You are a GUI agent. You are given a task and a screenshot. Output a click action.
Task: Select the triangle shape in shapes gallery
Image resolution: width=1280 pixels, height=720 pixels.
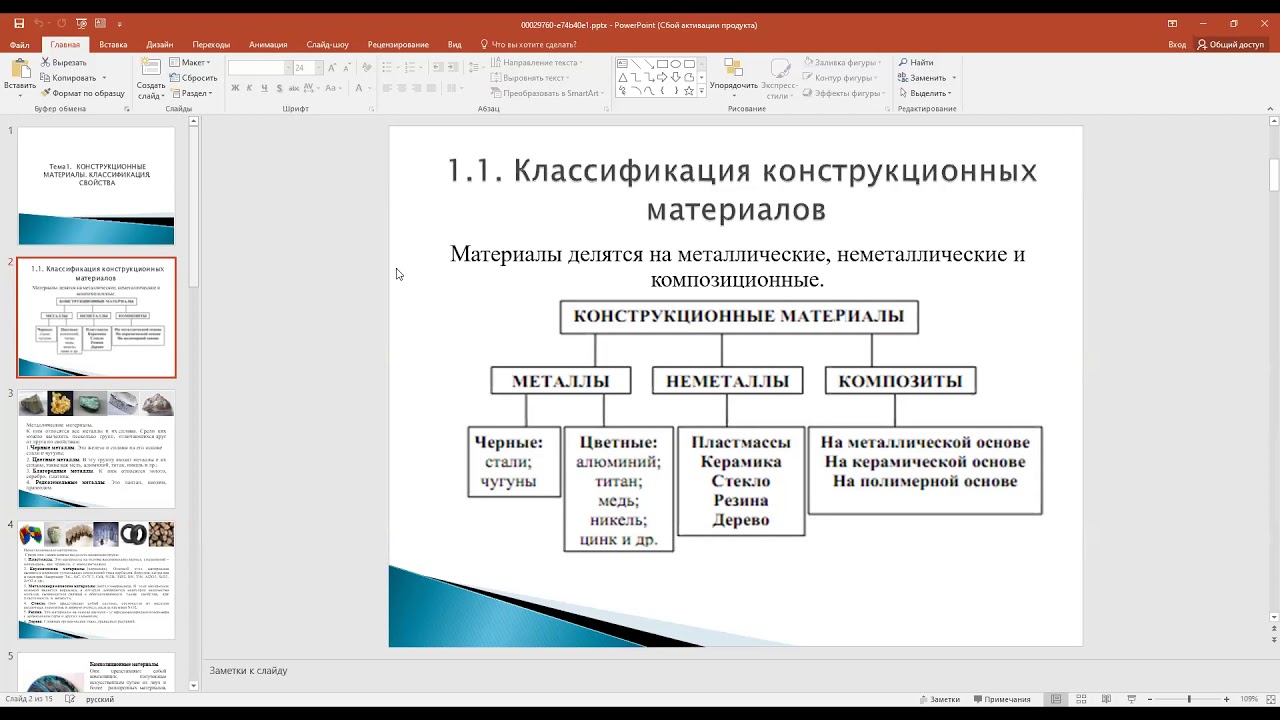622,77
